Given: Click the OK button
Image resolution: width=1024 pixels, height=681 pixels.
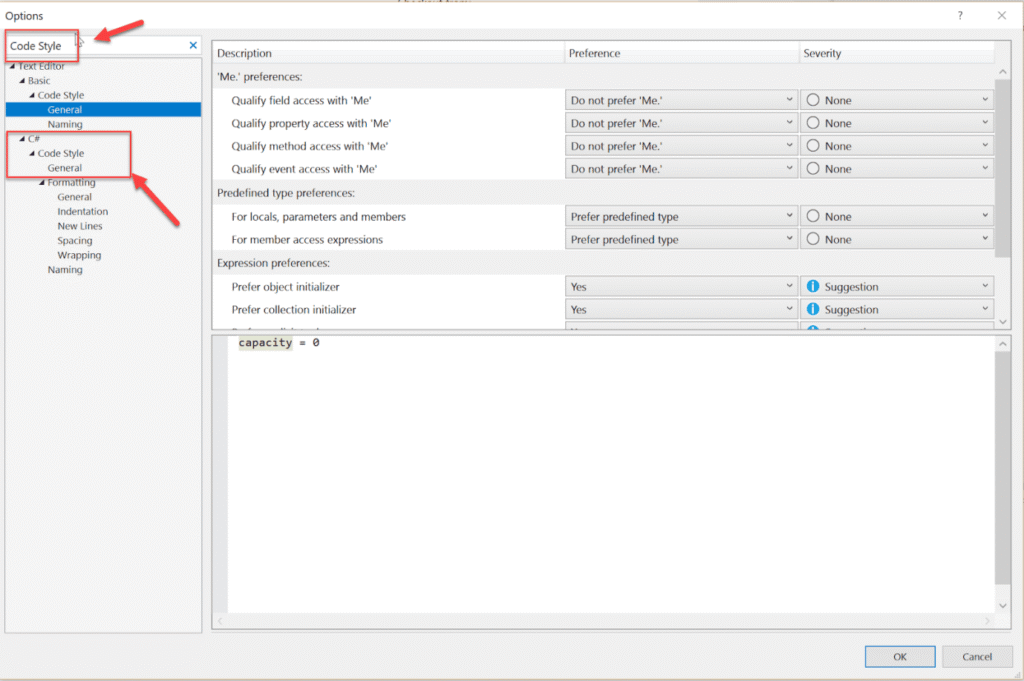Looking at the screenshot, I should tap(899, 656).
